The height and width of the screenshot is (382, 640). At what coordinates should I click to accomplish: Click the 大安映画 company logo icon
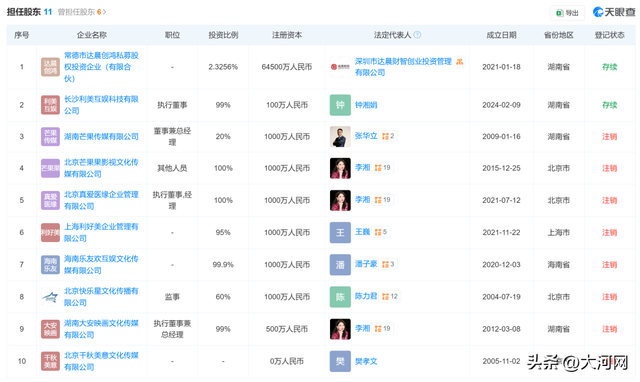[x=50, y=329]
